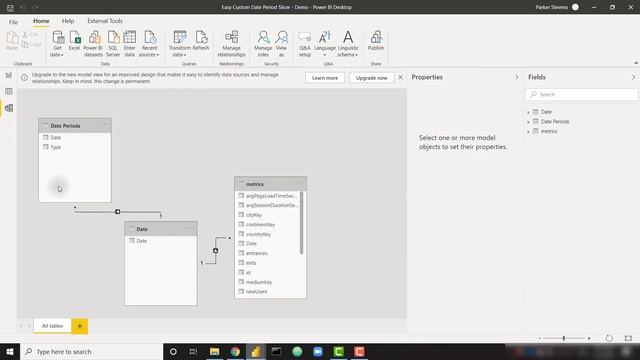Open the Help tab

(x=68, y=21)
